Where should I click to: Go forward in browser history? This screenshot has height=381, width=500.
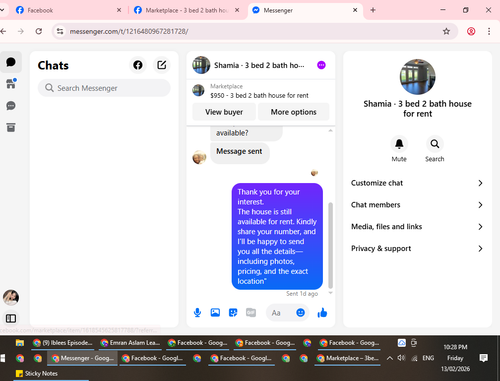coord(21,31)
